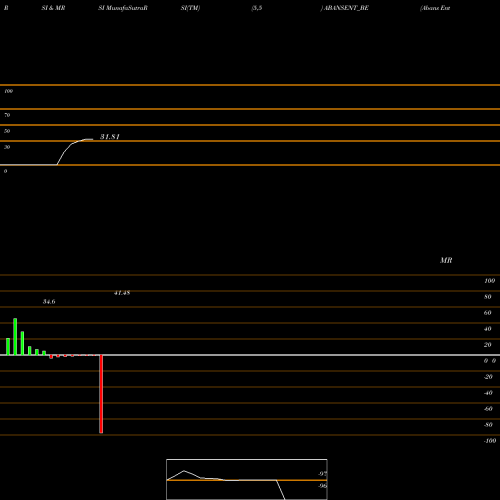Click the 31.81 RSI value label

[110, 137]
